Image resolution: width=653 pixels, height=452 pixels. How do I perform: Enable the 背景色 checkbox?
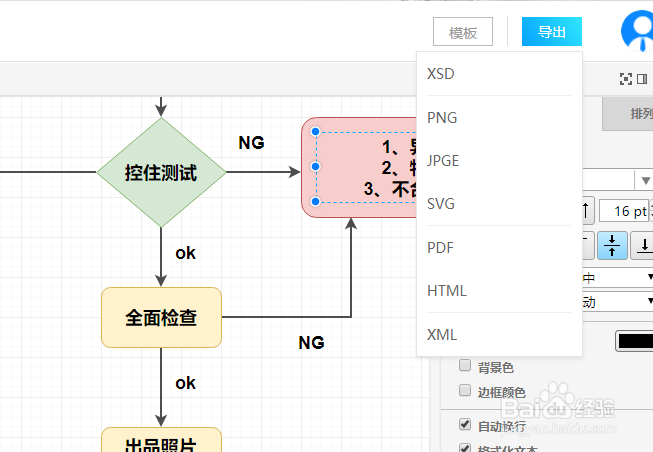pyautogui.click(x=464, y=365)
